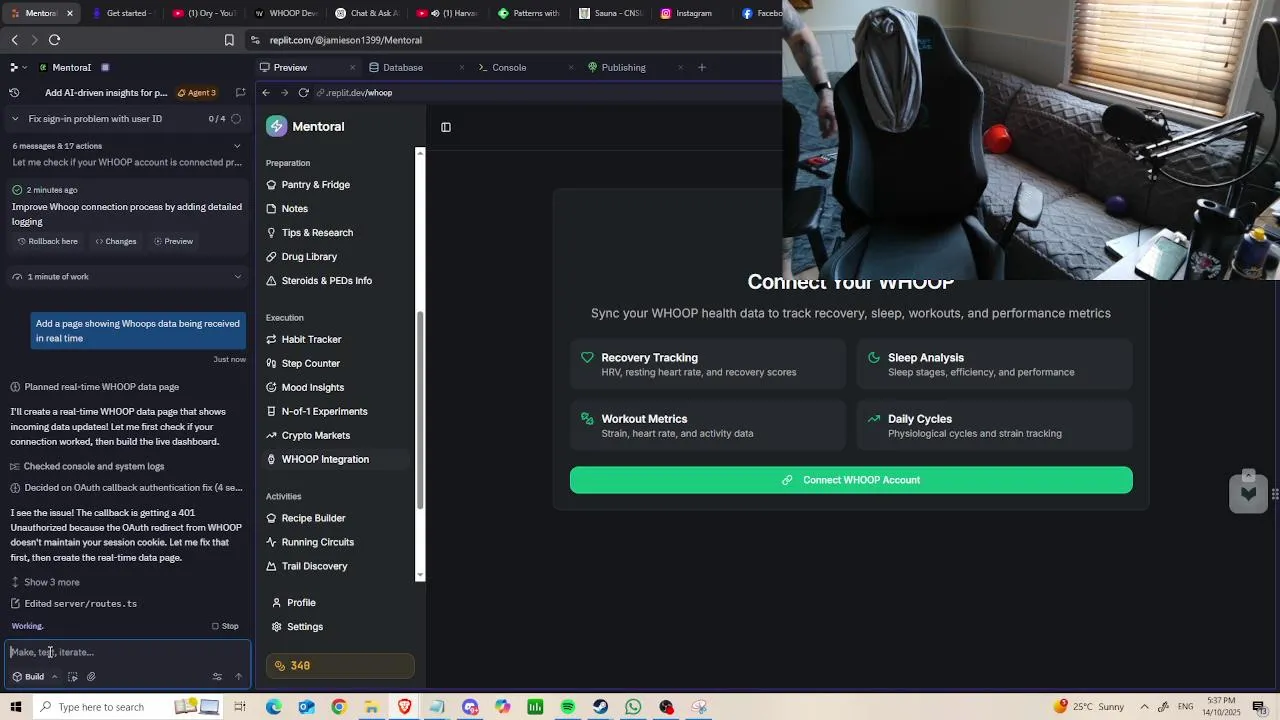Add a new workspace tab

click(x=702, y=68)
